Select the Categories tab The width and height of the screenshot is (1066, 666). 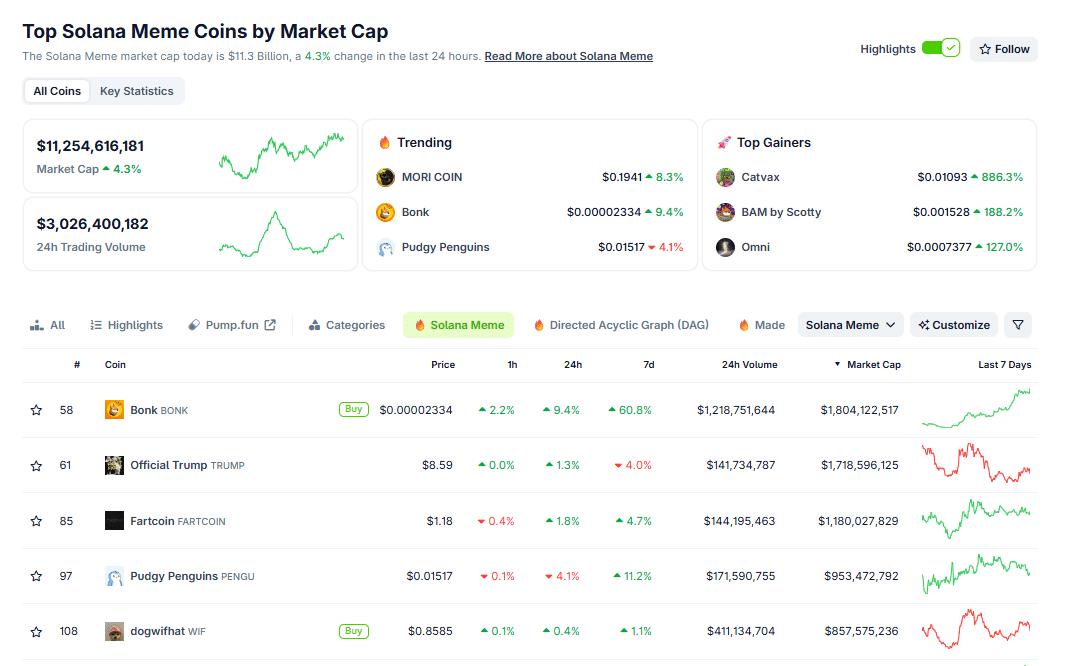(x=347, y=326)
